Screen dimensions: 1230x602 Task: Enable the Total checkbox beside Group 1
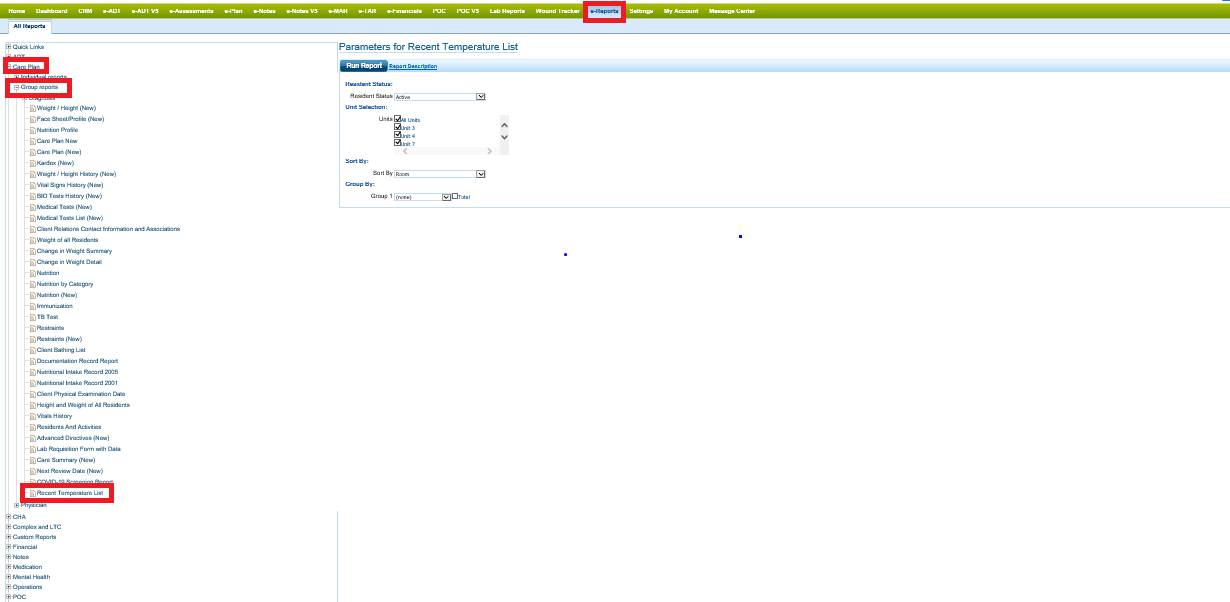pos(455,196)
